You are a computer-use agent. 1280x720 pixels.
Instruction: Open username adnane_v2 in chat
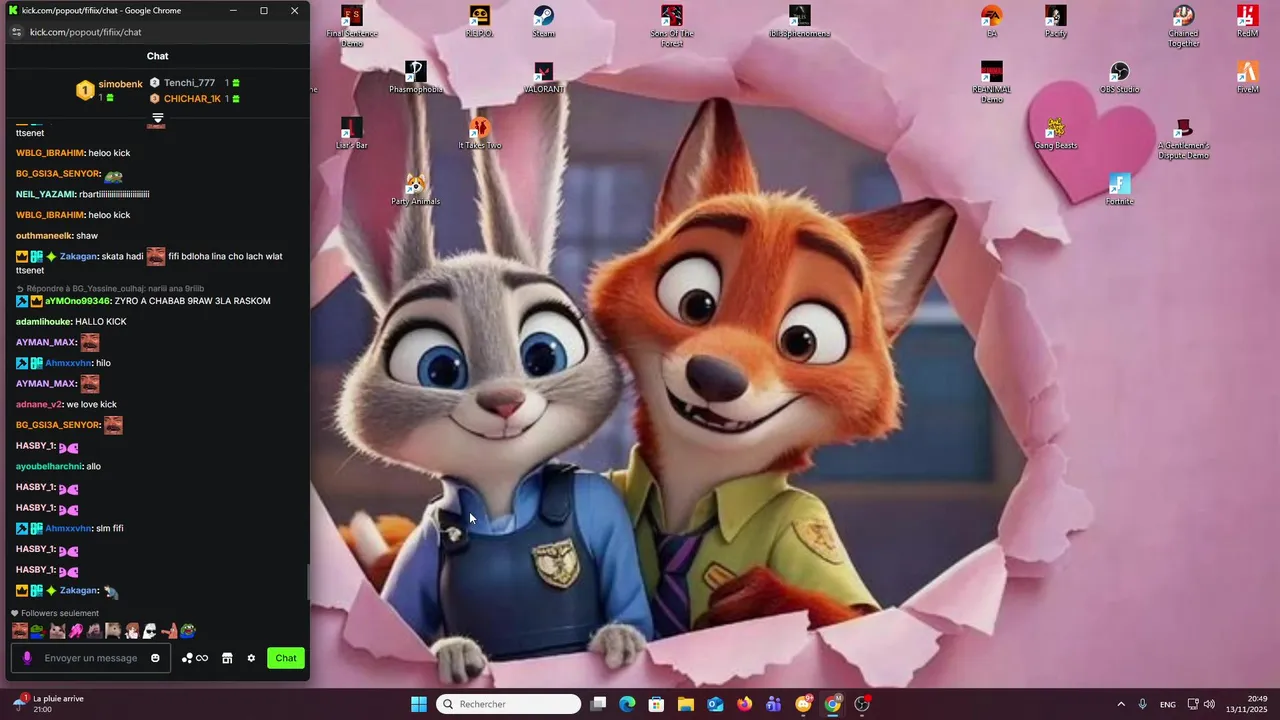point(39,404)
